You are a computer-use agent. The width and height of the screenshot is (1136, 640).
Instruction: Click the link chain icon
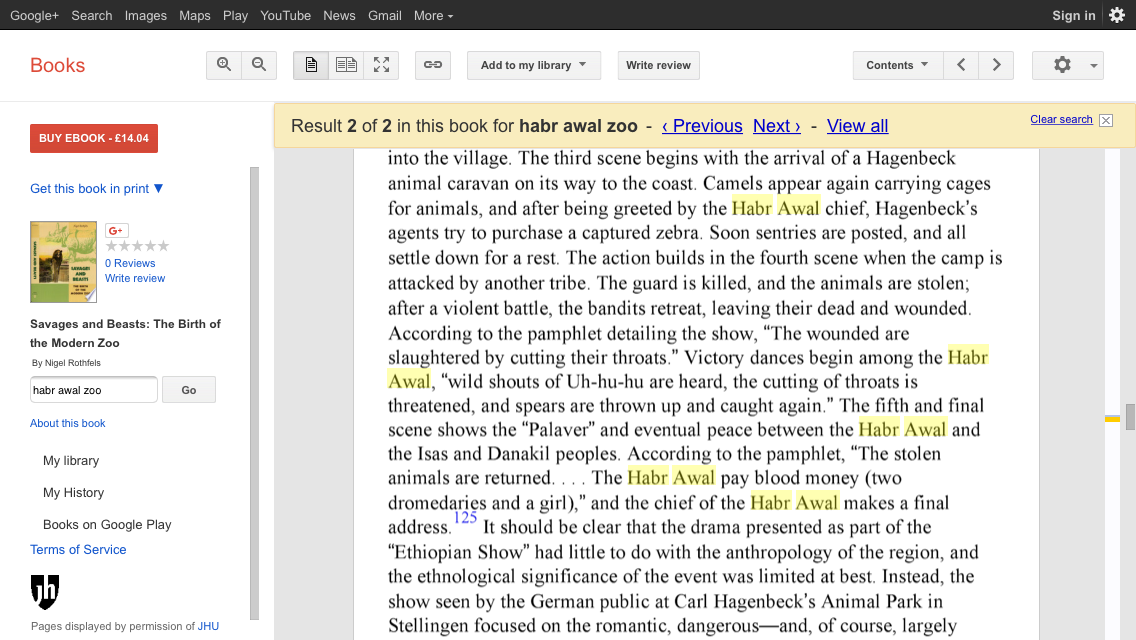pyautogui.click(x=433, y=65)
